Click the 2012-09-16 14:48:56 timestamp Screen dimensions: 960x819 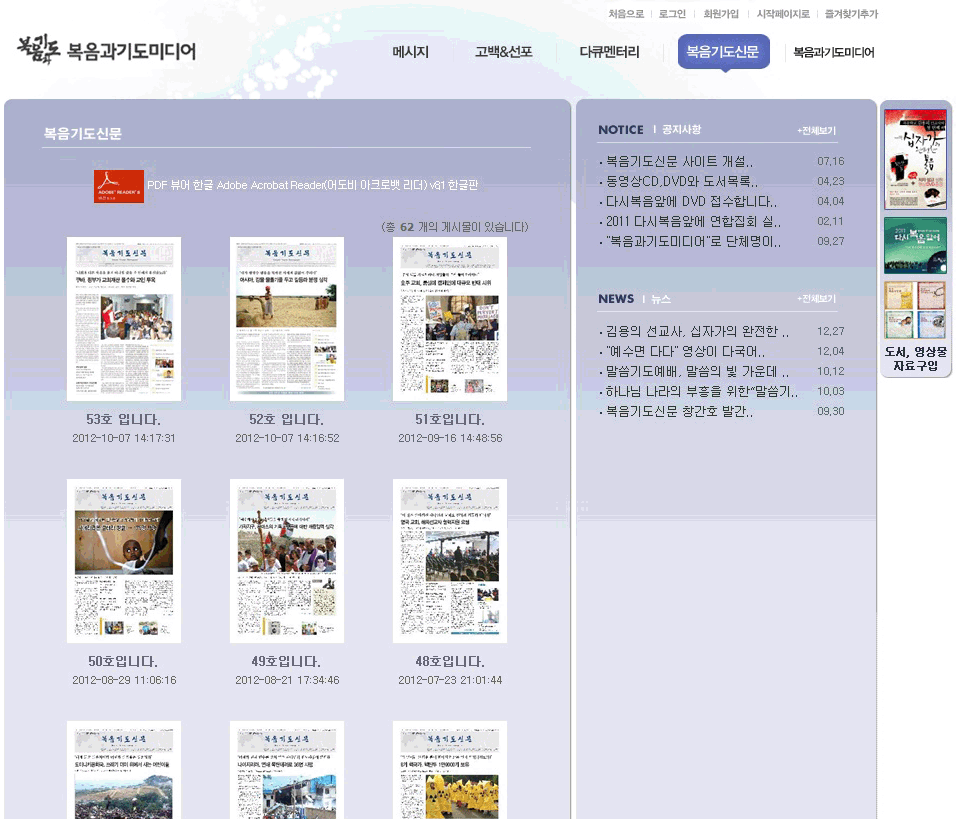point(450,438)
